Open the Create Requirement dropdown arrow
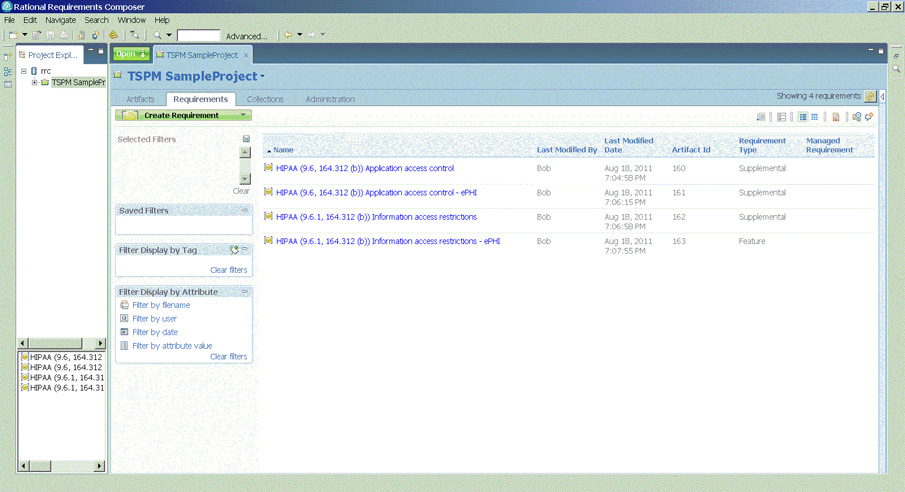 [x=244, y=115]
